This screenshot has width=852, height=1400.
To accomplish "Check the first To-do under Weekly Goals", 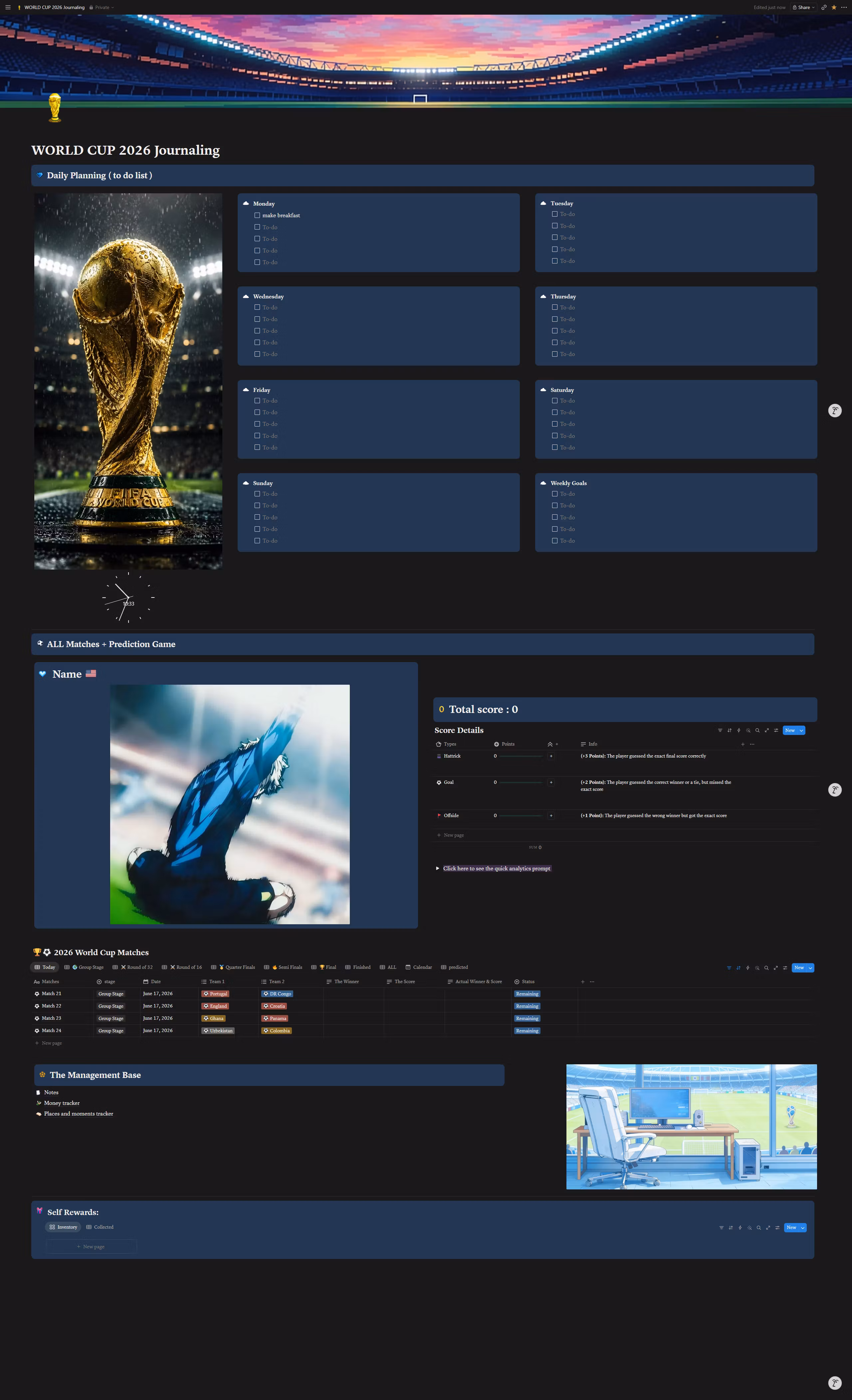I will pos(554,494).
